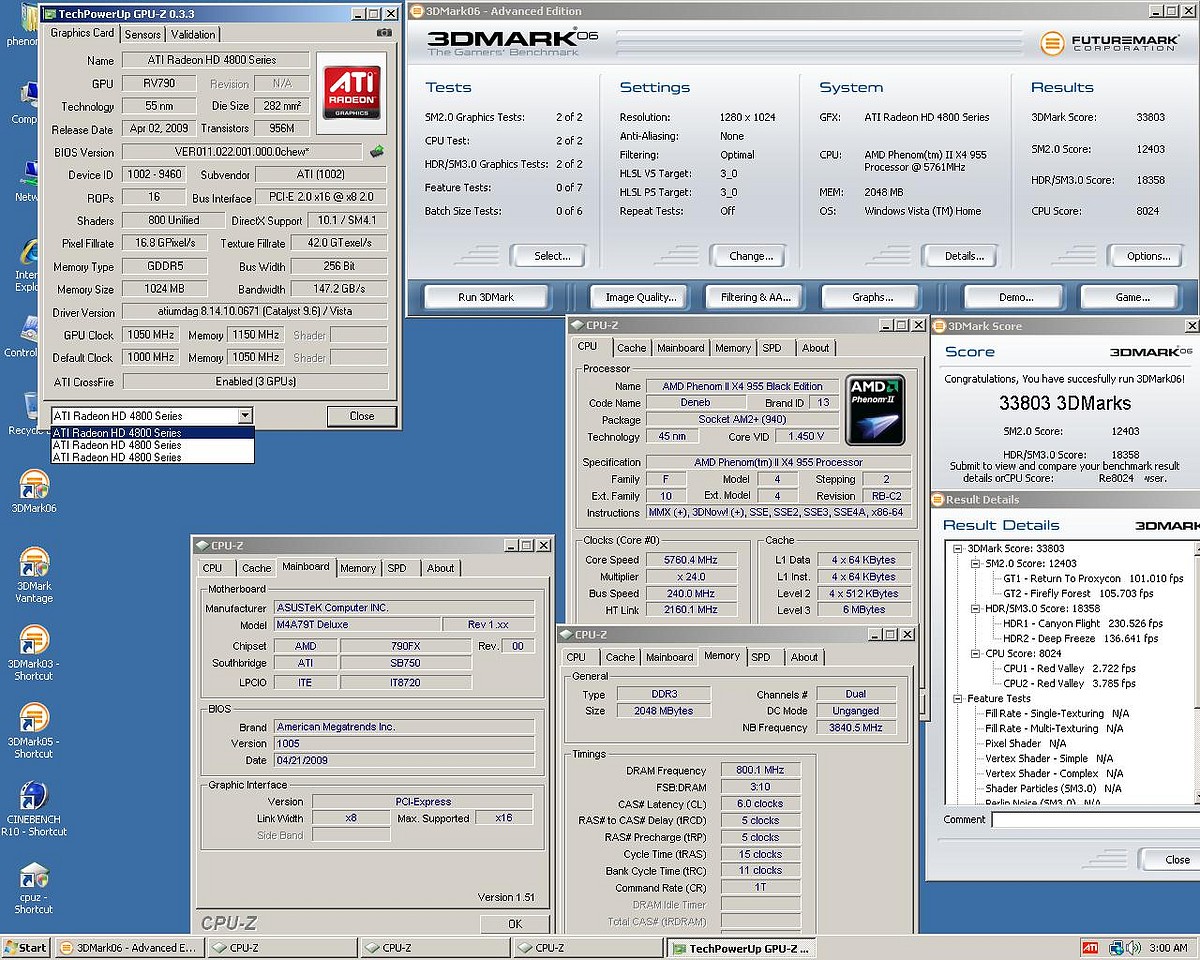
Task: Click the taskbar clock showing 3:00 AM
Action: (x=1168, y=948)
